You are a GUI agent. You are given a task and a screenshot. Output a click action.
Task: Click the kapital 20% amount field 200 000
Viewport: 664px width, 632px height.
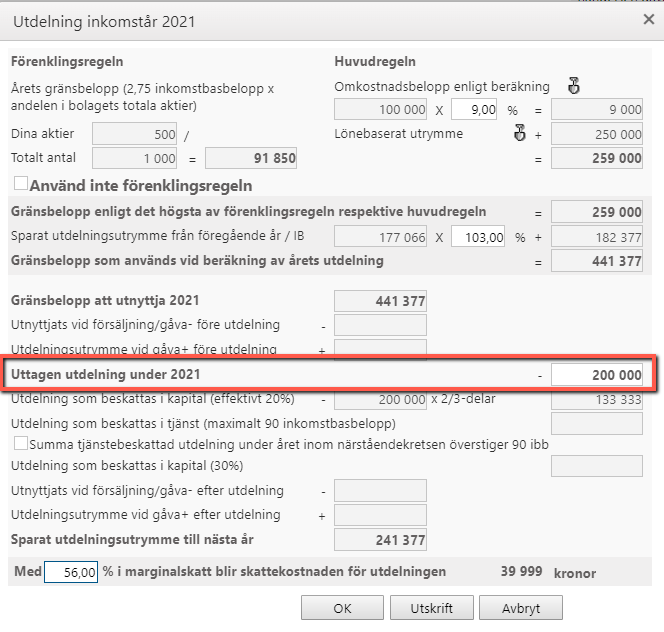(x=380, y=399)
